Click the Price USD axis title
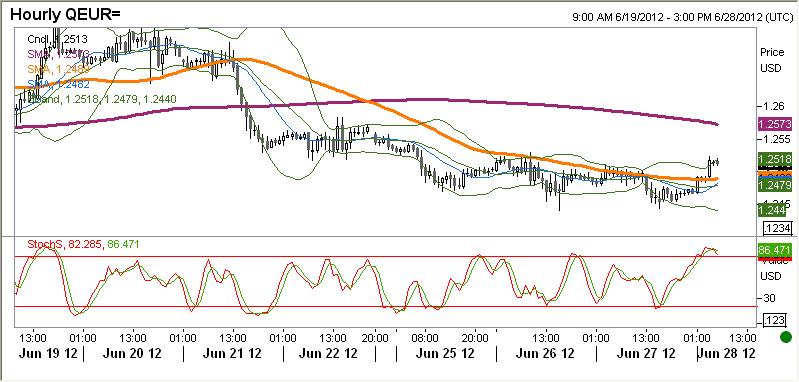 click(x=770, y=60)
